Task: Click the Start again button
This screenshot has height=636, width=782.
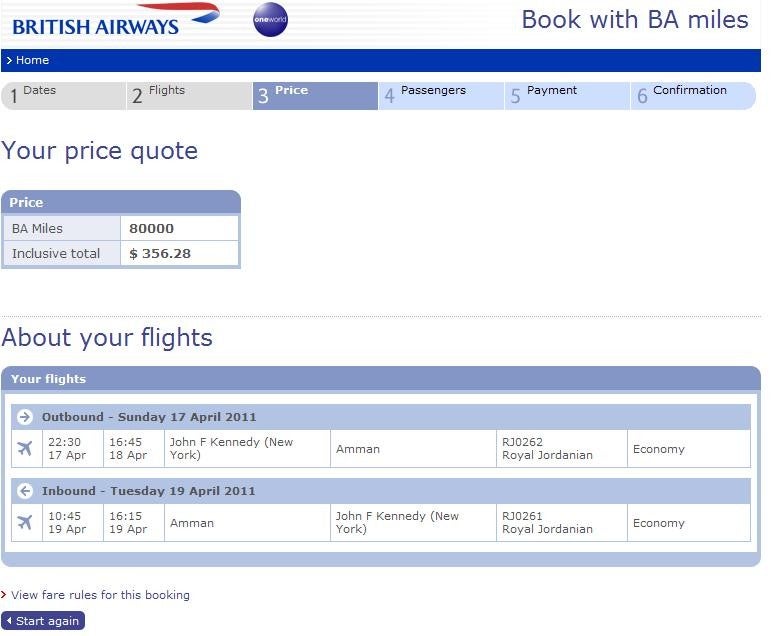Action: (x=43, y=621)
